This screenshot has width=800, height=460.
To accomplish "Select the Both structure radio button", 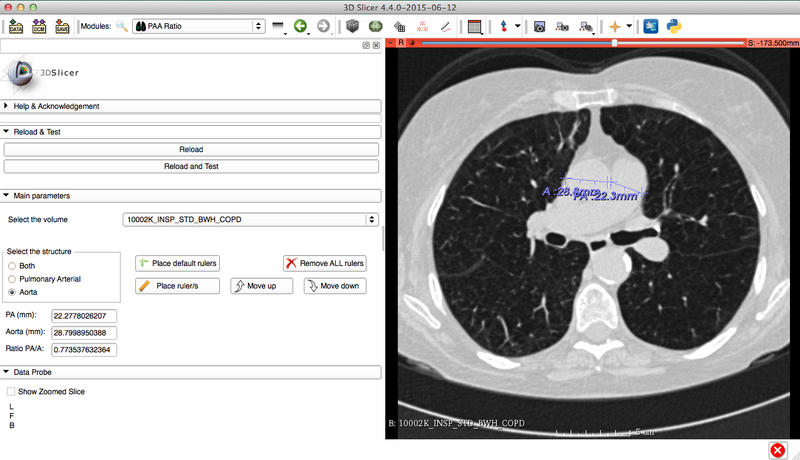I will click(12, 265).
